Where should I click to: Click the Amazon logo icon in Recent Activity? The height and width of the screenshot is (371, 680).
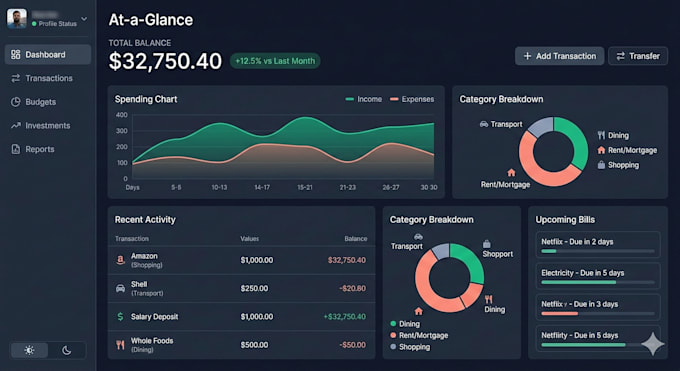tap(121, 260)
